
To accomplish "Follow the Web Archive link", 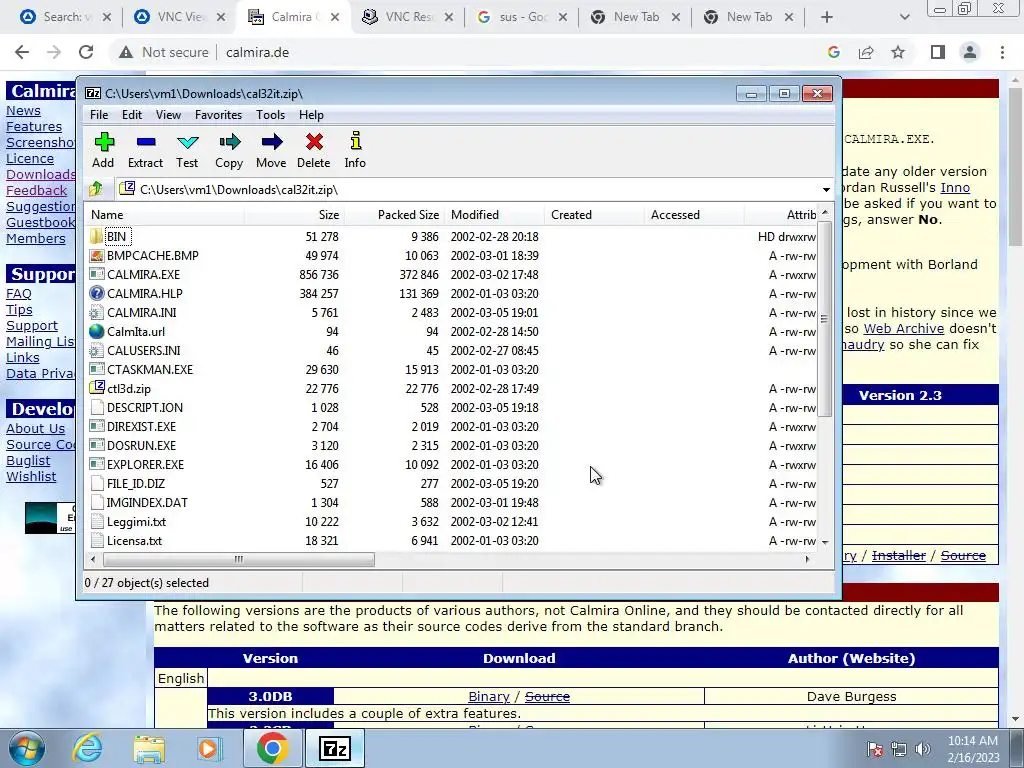I will [904, 328].
